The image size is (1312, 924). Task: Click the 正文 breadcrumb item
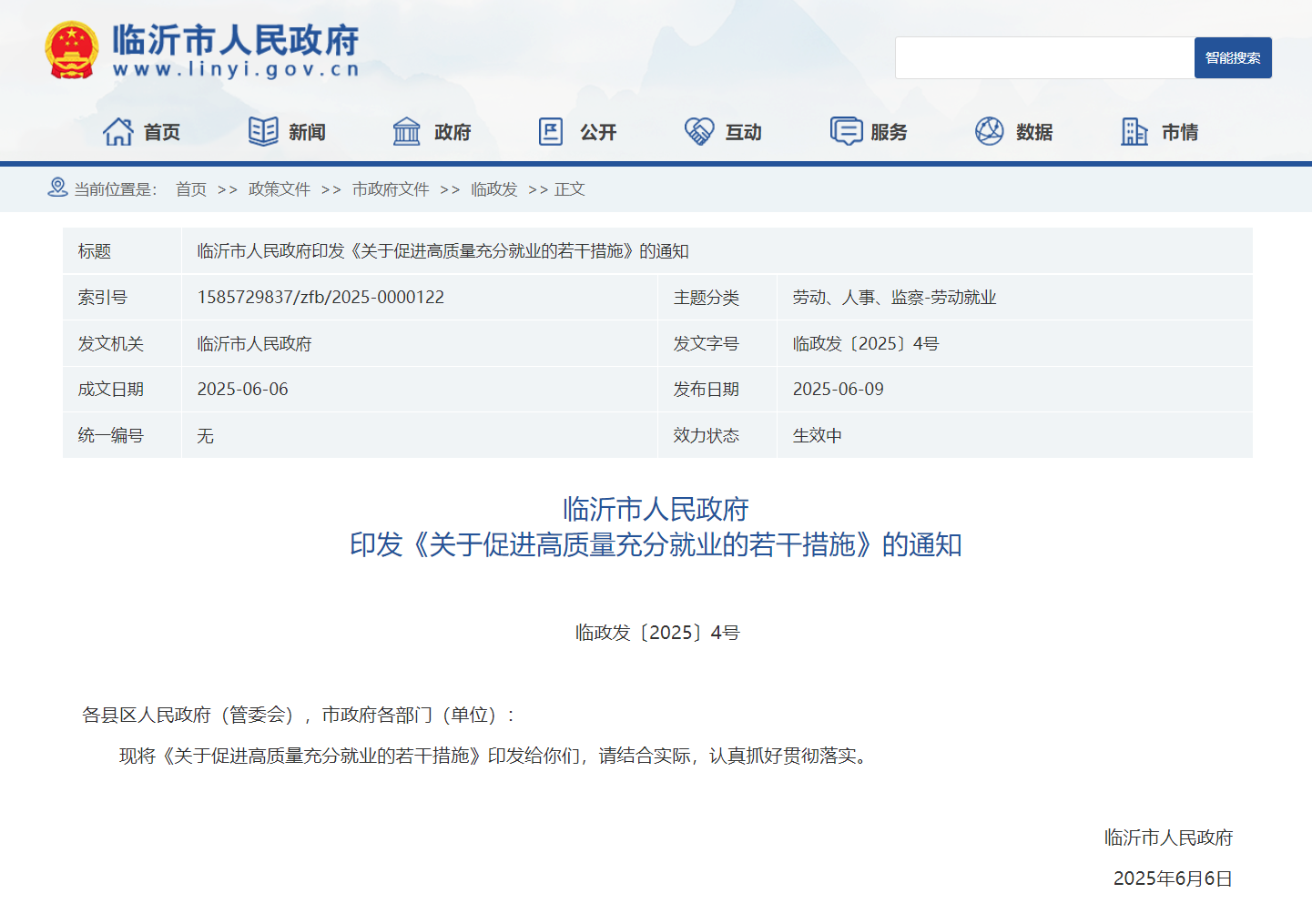click(570, 189)
